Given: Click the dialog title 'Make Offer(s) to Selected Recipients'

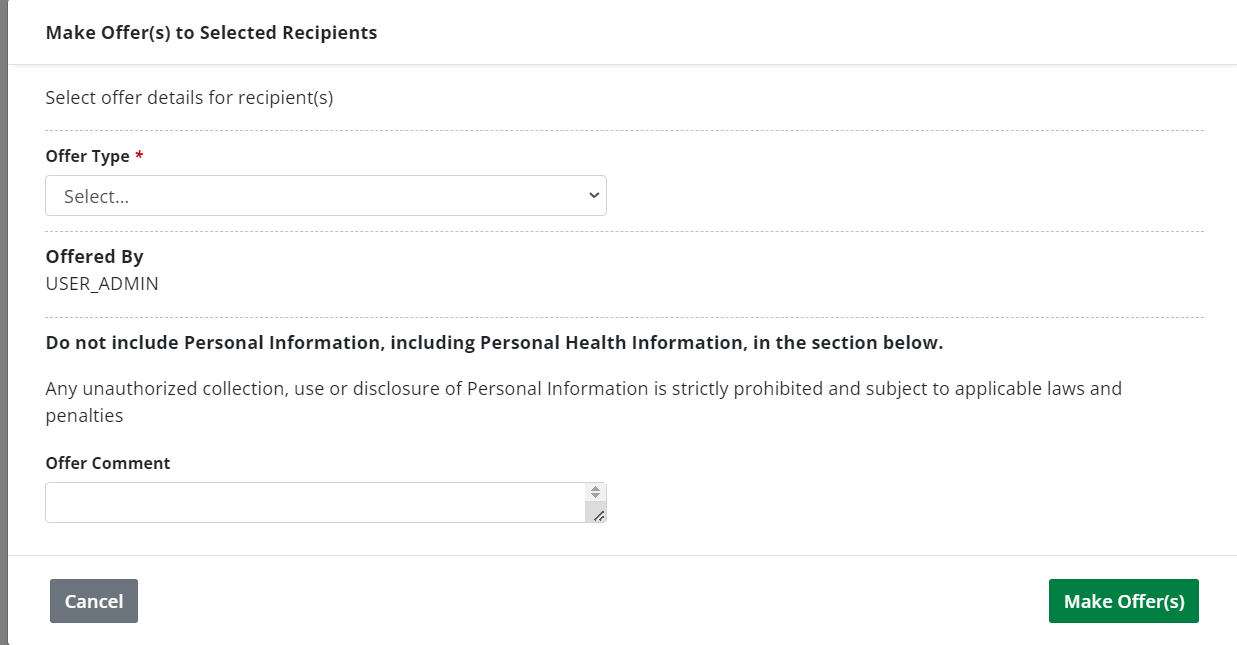Looking at the screenshot, I should pos(211,33).
